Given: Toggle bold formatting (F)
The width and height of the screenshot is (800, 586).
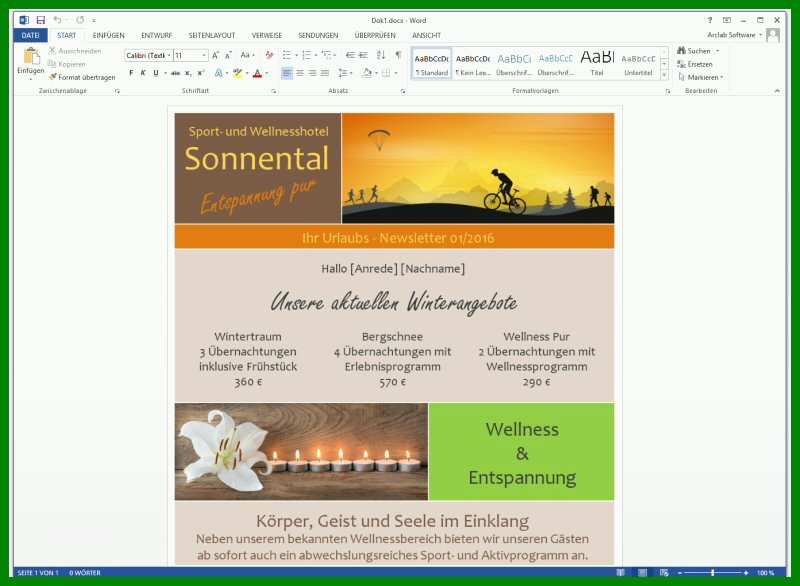Looking at the screenshot, I should pos(131,73).
